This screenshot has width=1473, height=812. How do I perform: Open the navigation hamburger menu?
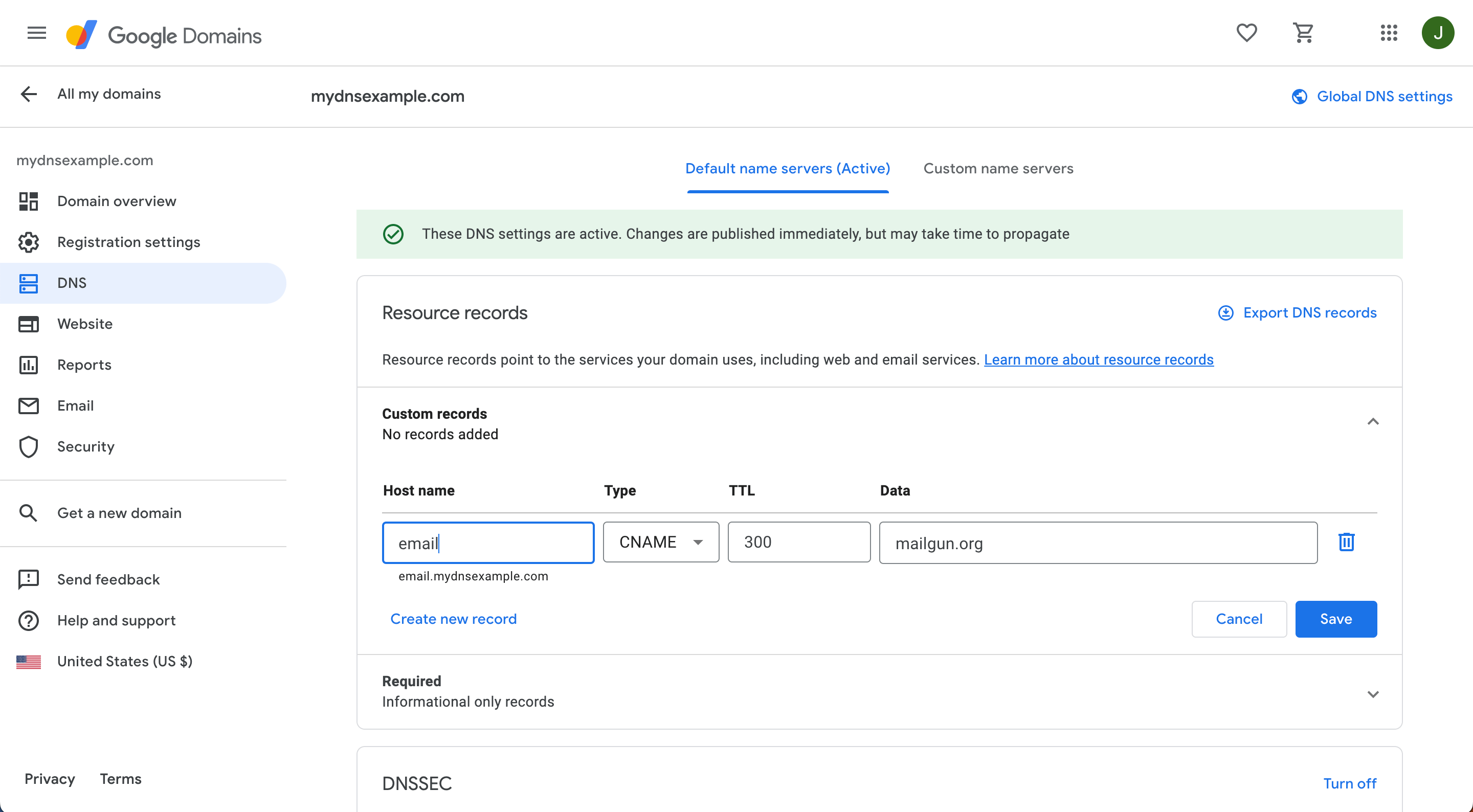click(36, 33)
